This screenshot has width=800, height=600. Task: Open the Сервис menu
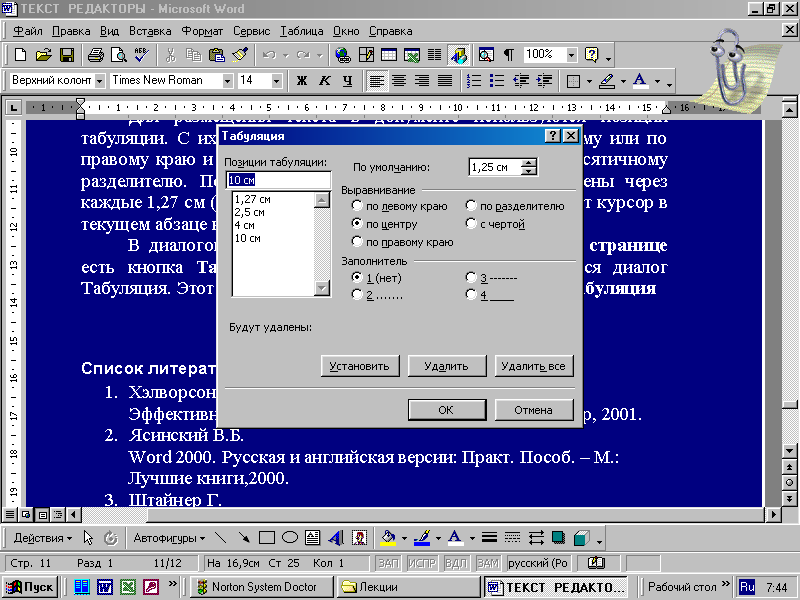coord(252,31)
